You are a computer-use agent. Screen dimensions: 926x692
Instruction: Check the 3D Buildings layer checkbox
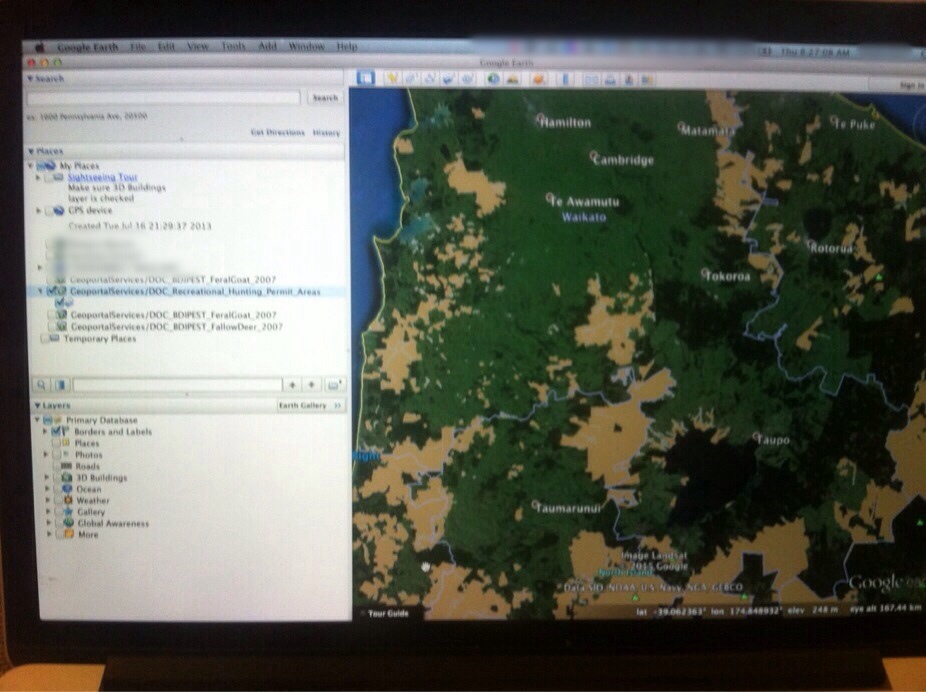[57, 478]
